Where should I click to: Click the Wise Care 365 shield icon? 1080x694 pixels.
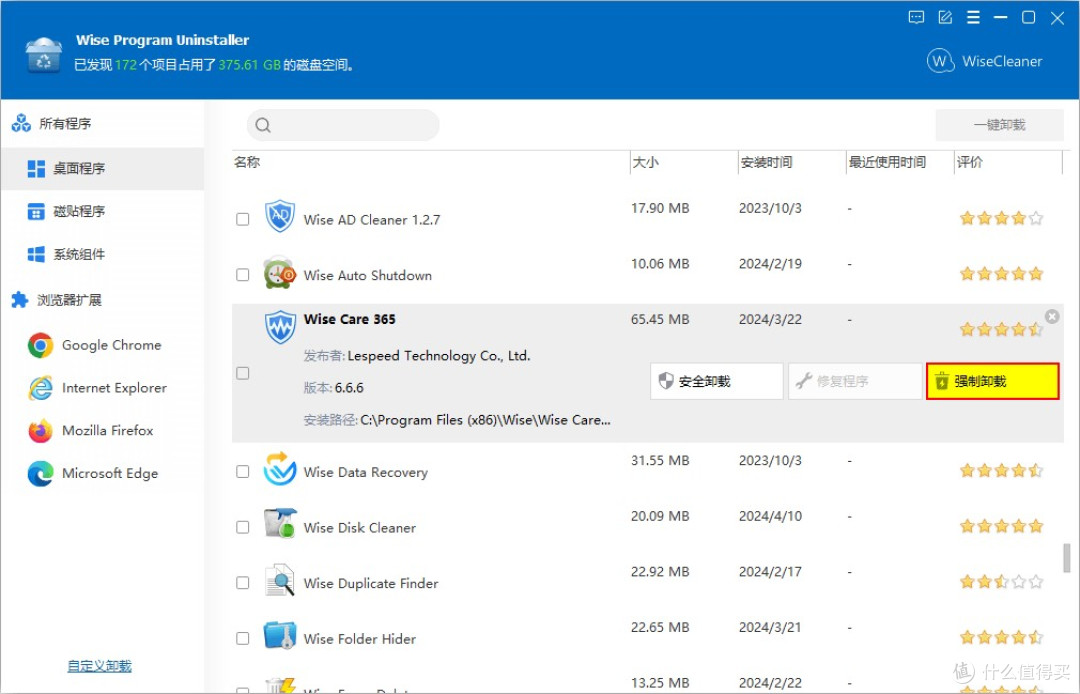coord(280,328)
